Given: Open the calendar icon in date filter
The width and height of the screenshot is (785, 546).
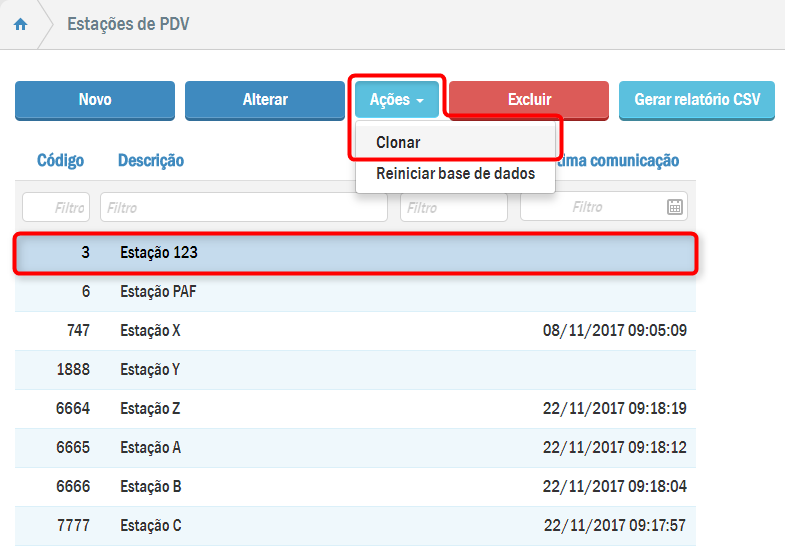Looking at the screenshot, I should coord(674,207).
